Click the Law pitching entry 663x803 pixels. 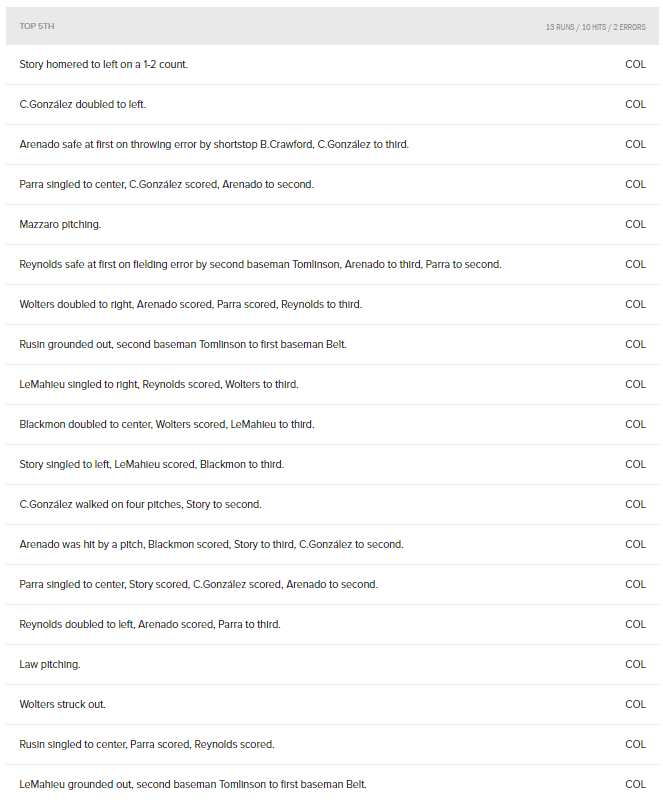[x=50, y=664]
